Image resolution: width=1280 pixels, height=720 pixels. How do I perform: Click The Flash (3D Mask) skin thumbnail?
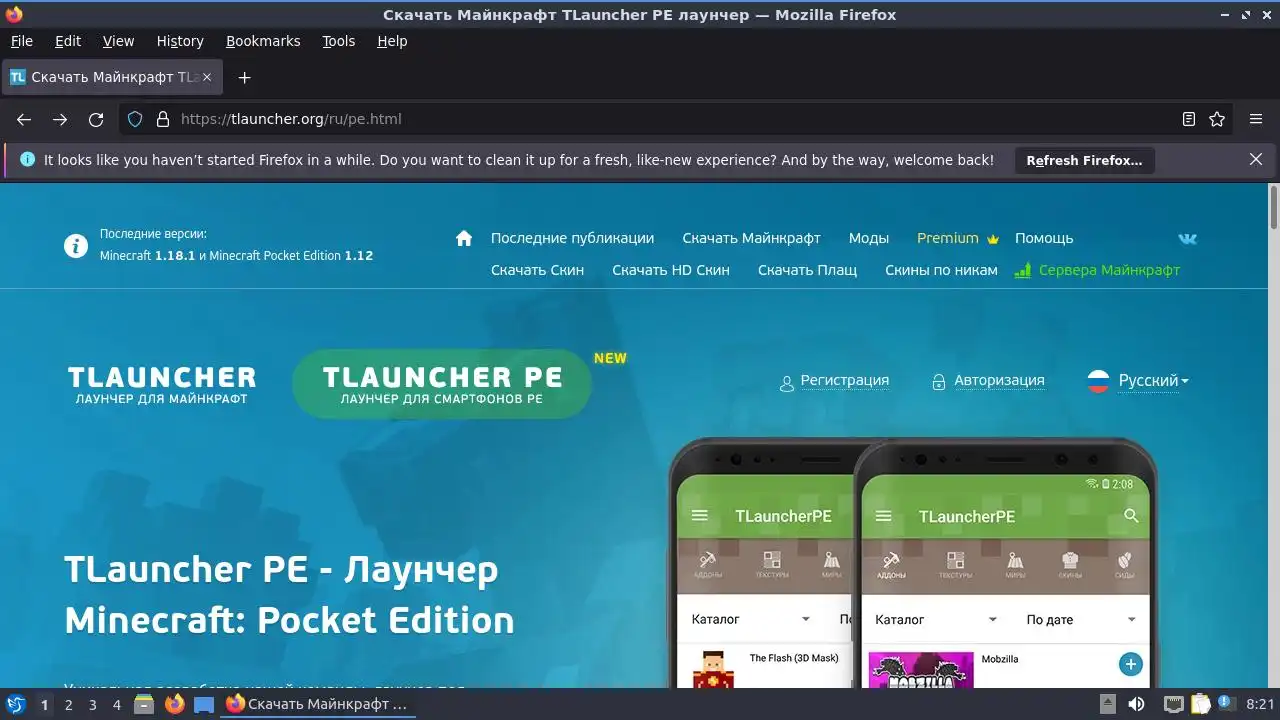click(713, 670)
